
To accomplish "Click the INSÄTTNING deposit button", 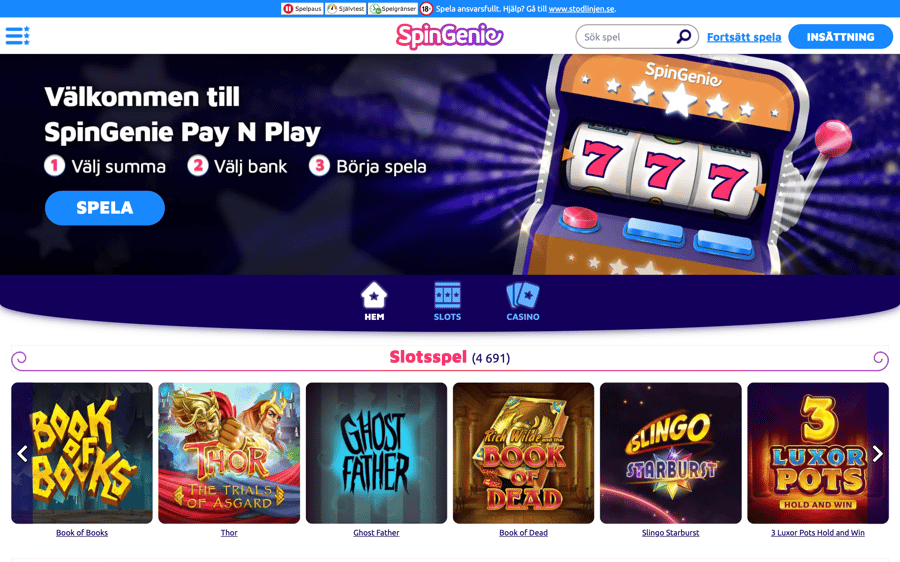I will coord(840,37).
